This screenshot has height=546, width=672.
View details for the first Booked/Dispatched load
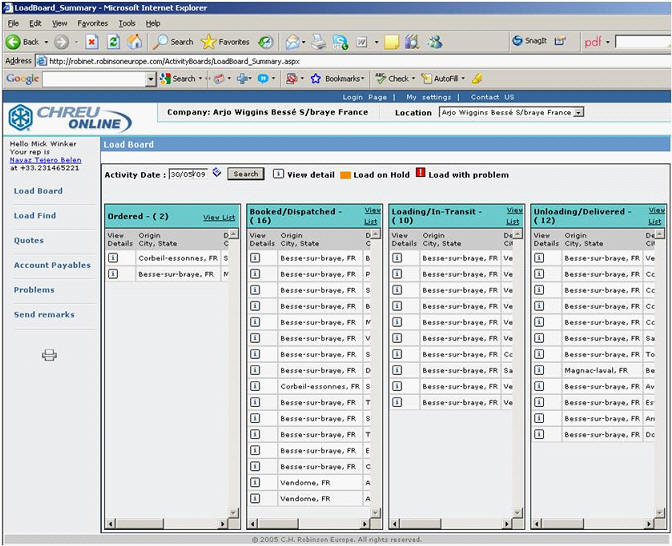click(x=255, y=258)
